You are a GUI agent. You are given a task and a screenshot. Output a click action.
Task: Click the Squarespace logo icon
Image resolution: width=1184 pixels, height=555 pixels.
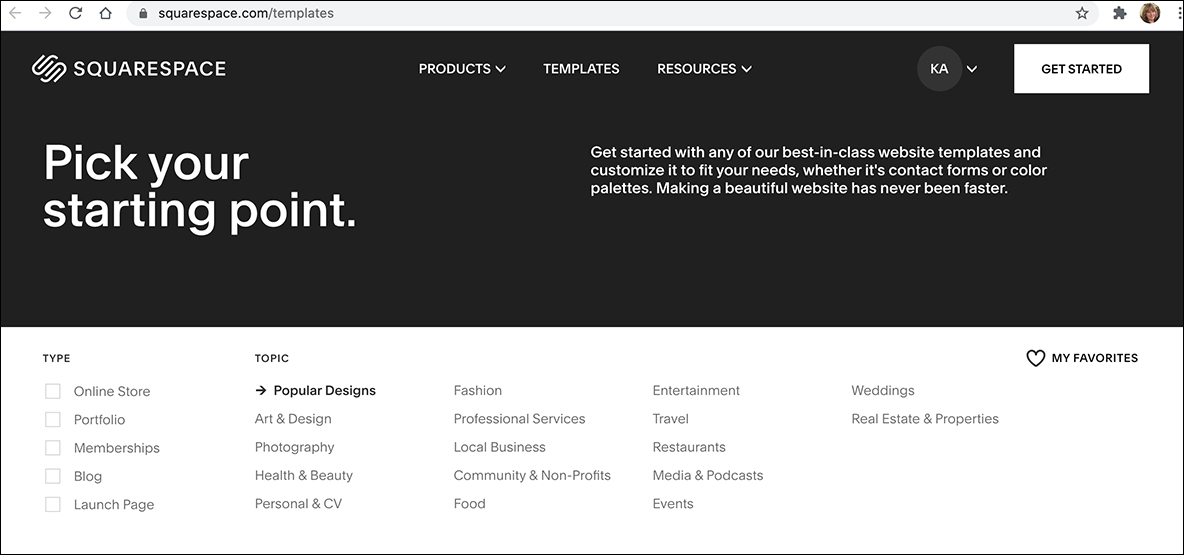(x=48, y=68)
